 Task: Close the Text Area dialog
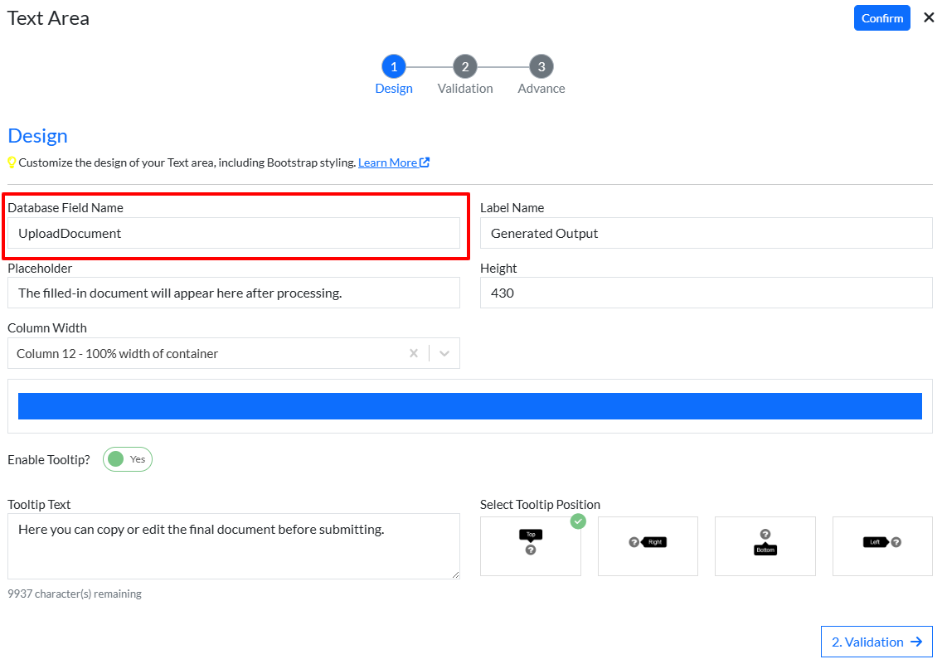point(928,18)
